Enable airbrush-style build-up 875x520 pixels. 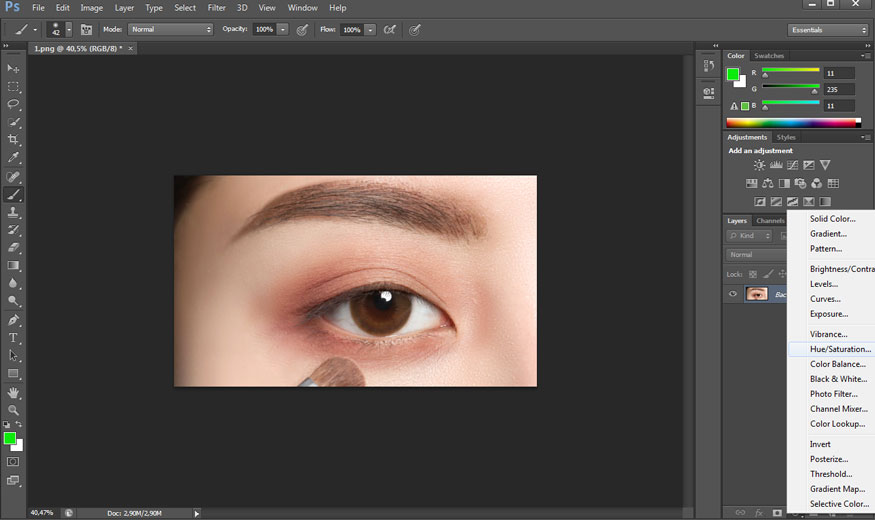pos(390,30)
